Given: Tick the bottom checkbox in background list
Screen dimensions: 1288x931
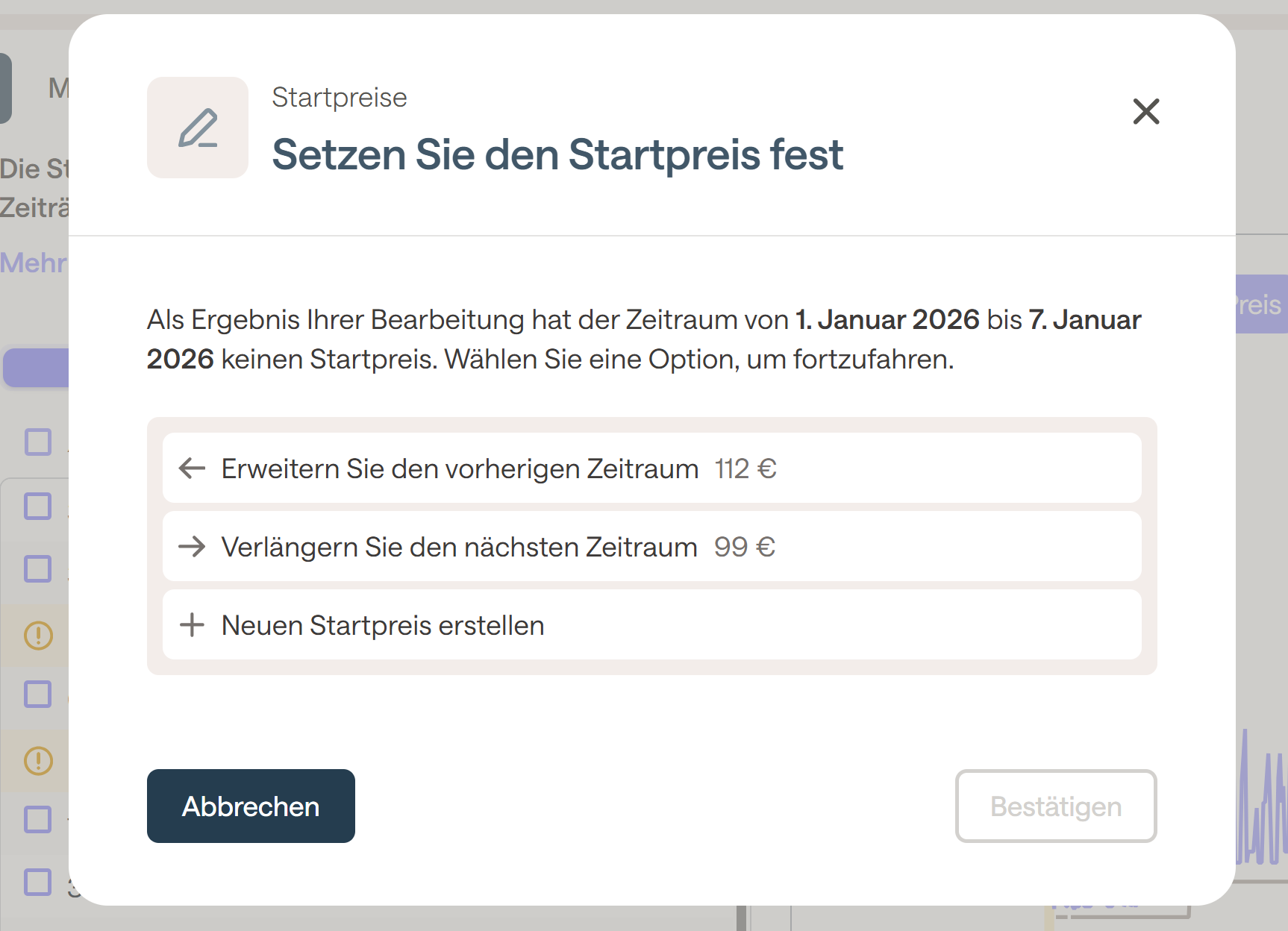Looking at the screenshot, I should tap(38, 882).
